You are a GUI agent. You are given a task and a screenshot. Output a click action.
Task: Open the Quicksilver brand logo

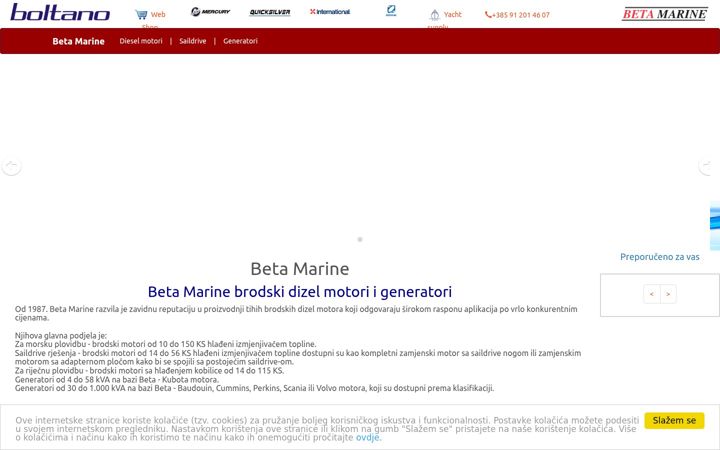[x=270, y=12]
